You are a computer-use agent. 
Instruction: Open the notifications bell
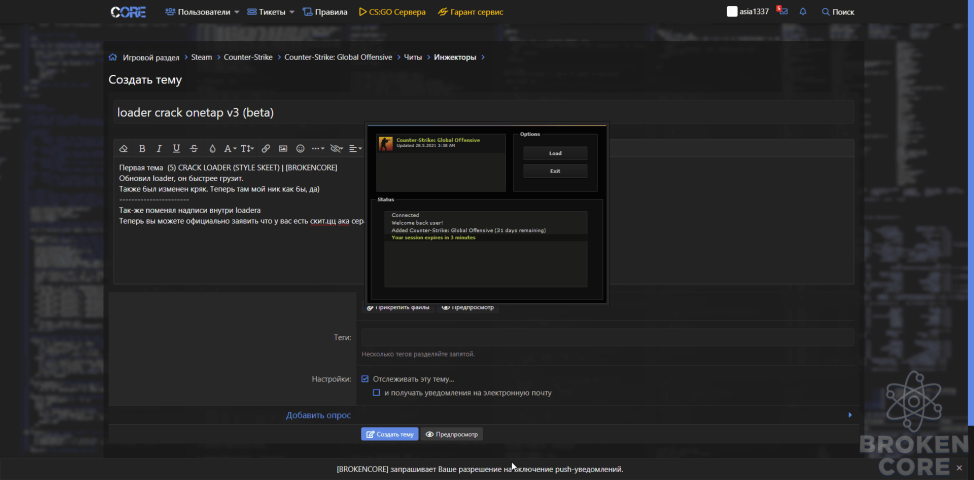pos(803,12)
